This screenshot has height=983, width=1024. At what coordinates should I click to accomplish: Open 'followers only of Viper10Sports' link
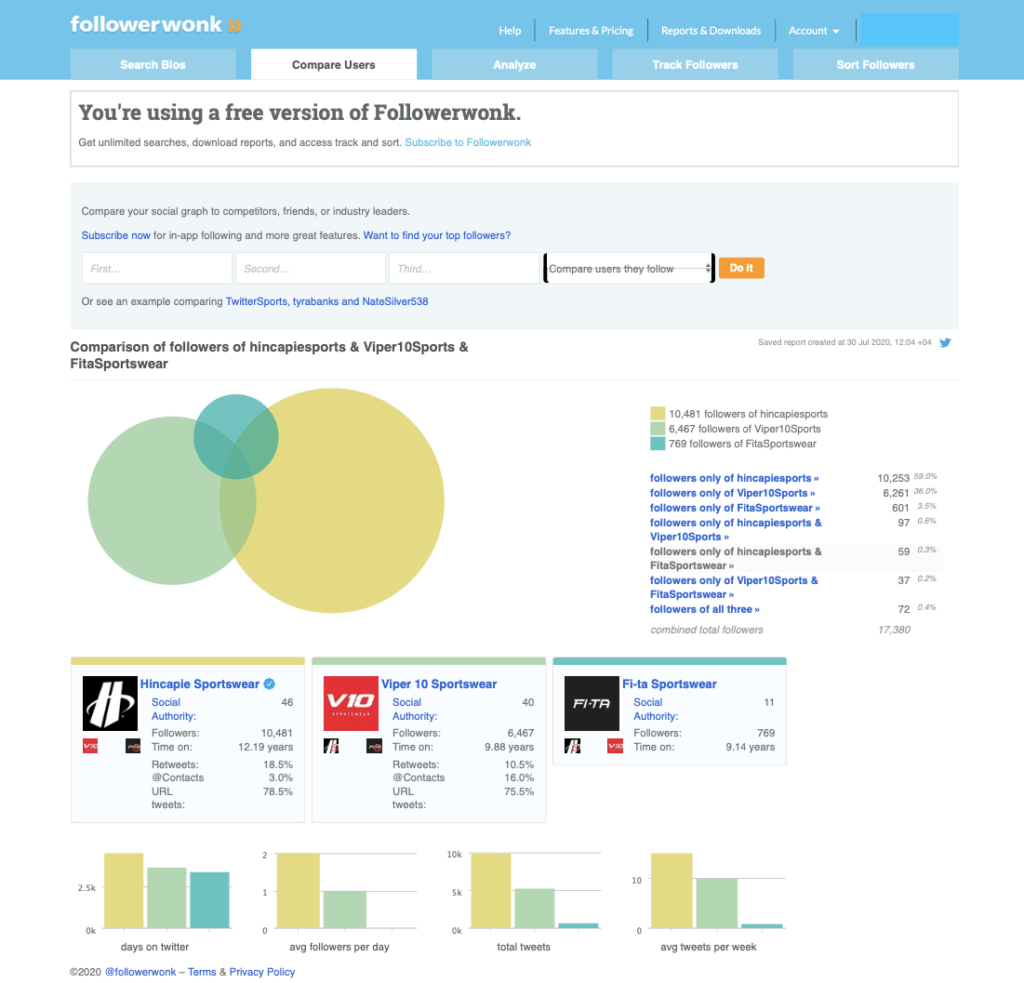[732, 493]
